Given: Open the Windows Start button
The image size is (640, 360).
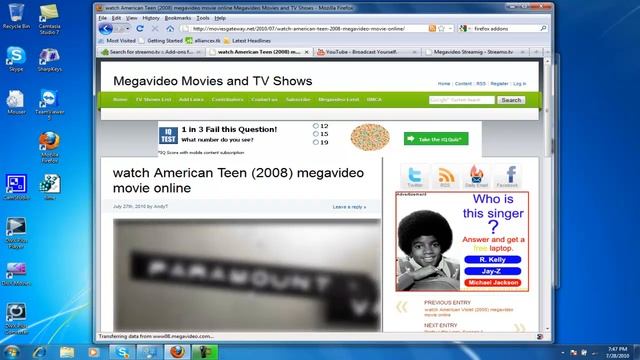Looking at the screenshot, I should point(11,352).
